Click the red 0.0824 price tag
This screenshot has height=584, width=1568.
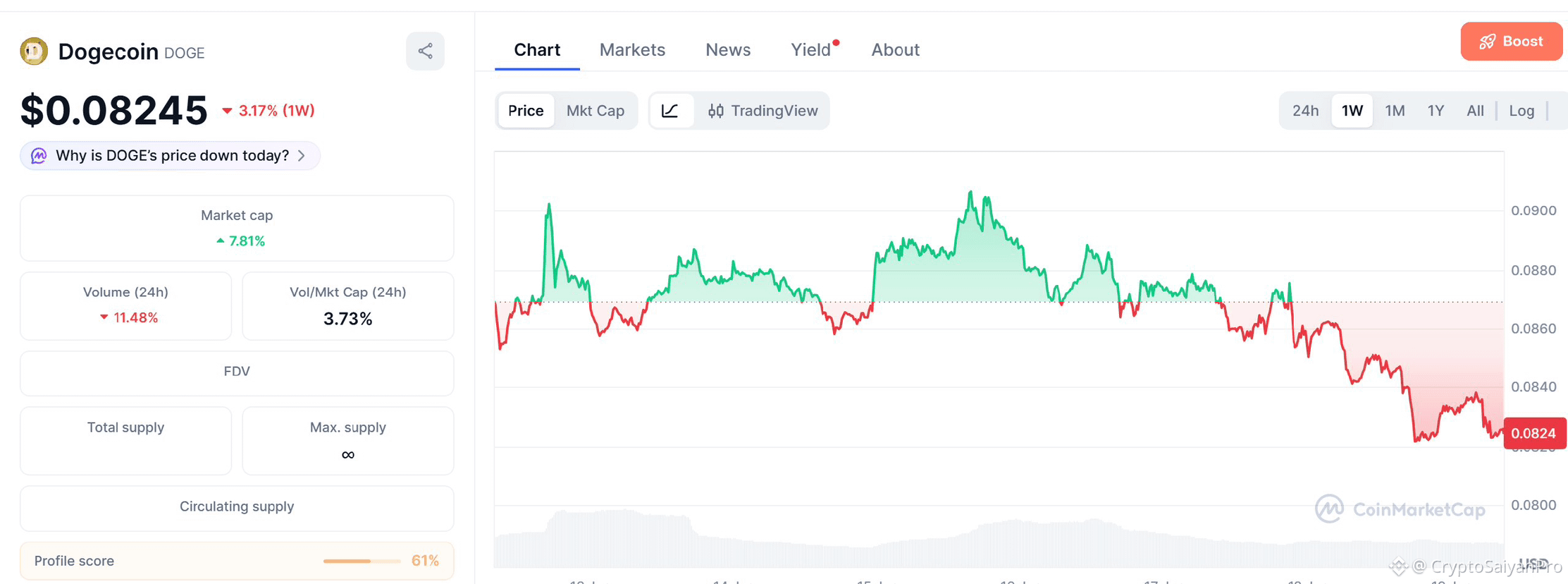click(x=1533, y=433)
